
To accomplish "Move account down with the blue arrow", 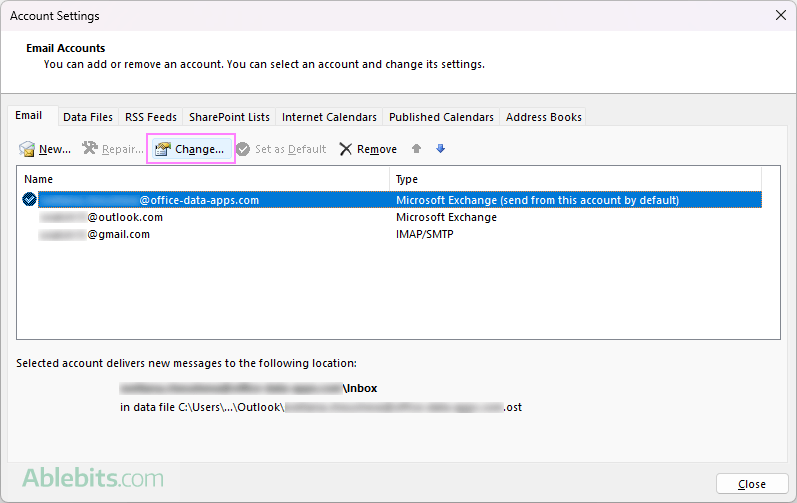I will coord(441,148).
